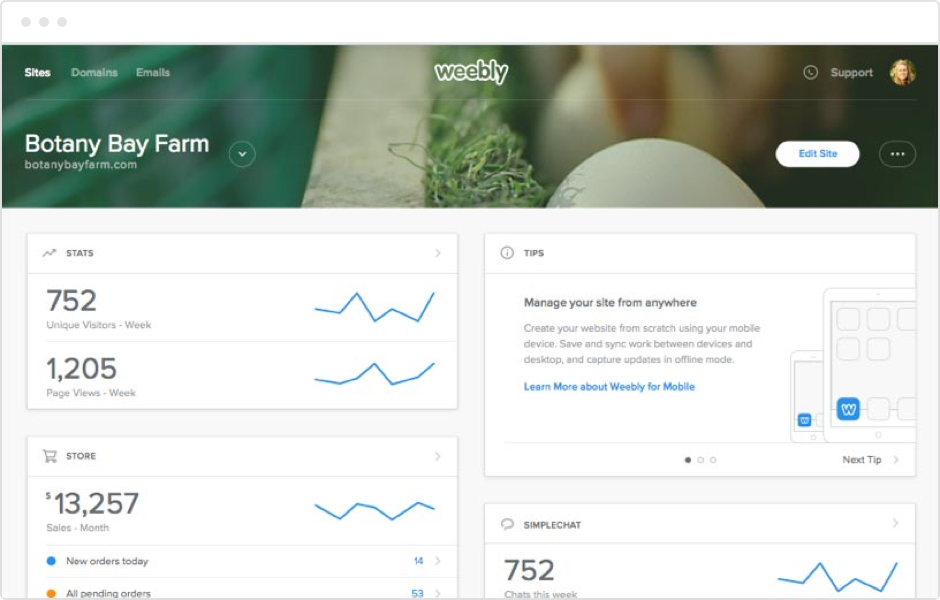Select the first tip pagination dot
The width and height of the screenshot is (940, 600).
pyautogui.click(x=688, y=460)
